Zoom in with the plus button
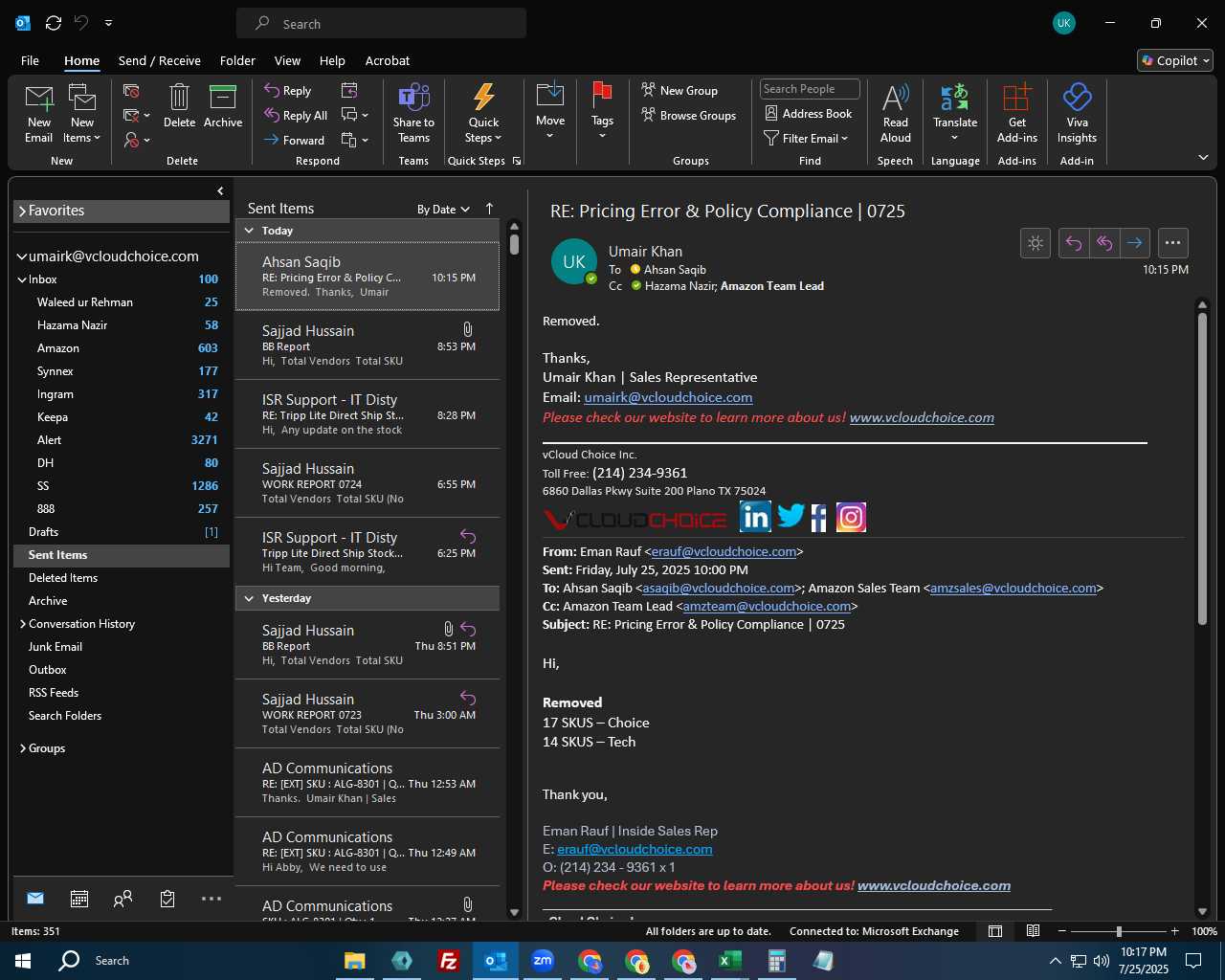Screen dimensions: 1225x980 pyautogui.click(x=1175, y=931)
